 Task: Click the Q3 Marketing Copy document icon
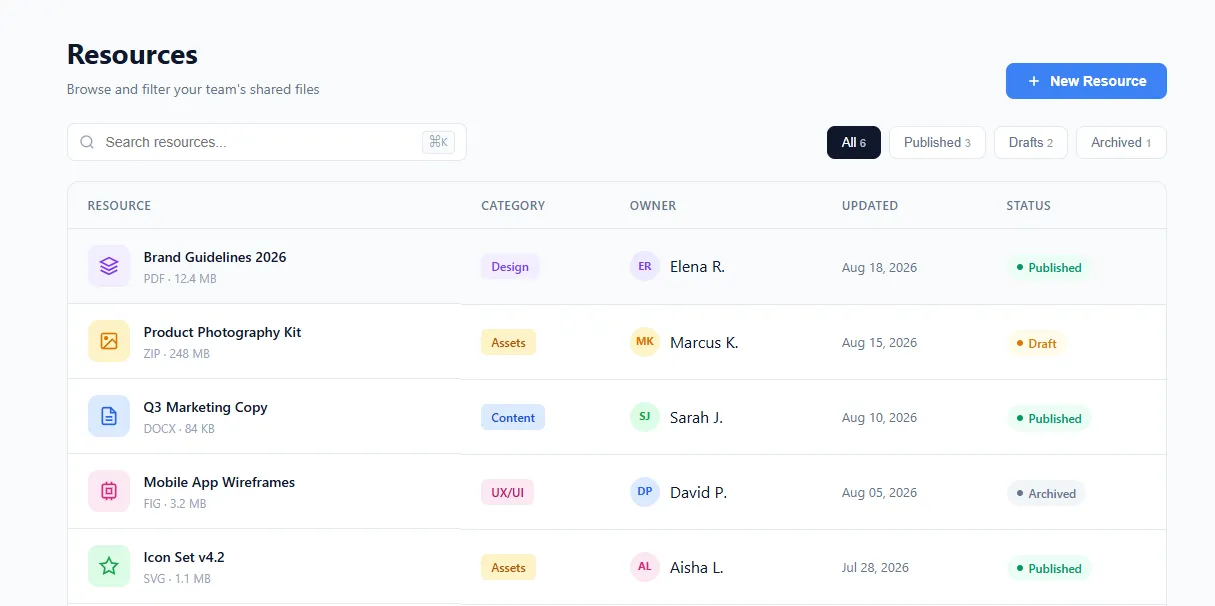point(109,416)
